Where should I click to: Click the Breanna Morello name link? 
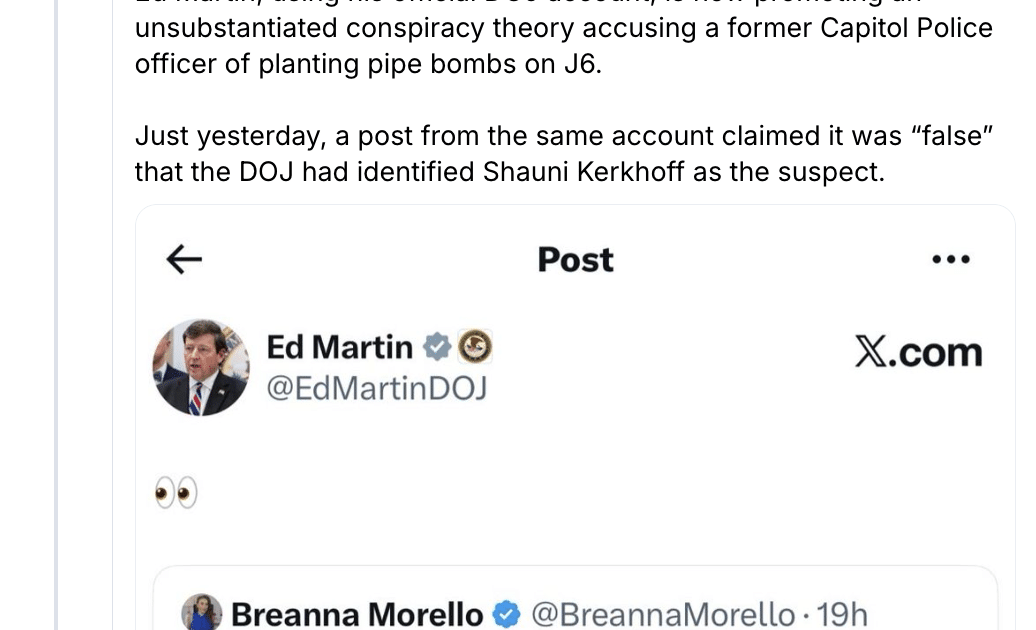[357, 614]
